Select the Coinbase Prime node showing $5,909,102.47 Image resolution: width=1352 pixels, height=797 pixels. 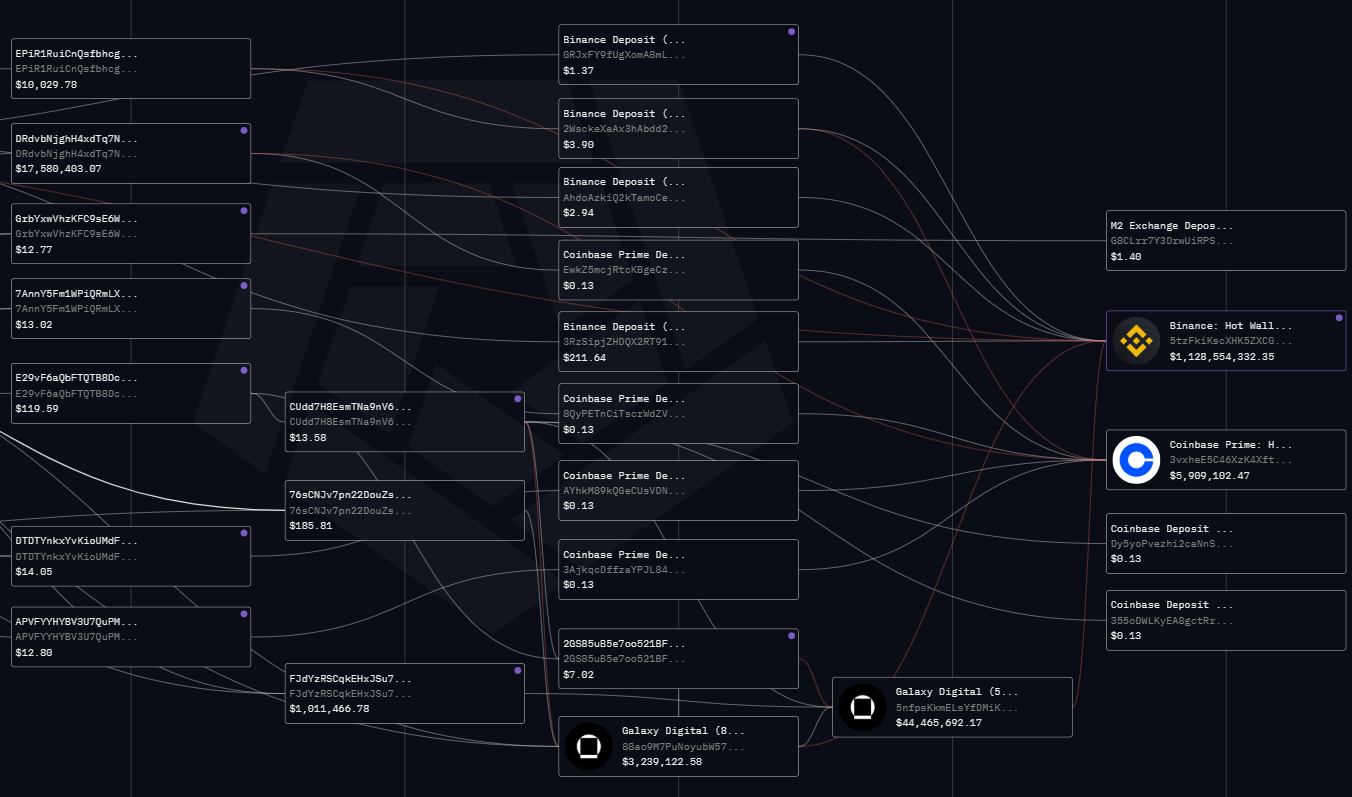[1225, 459]
